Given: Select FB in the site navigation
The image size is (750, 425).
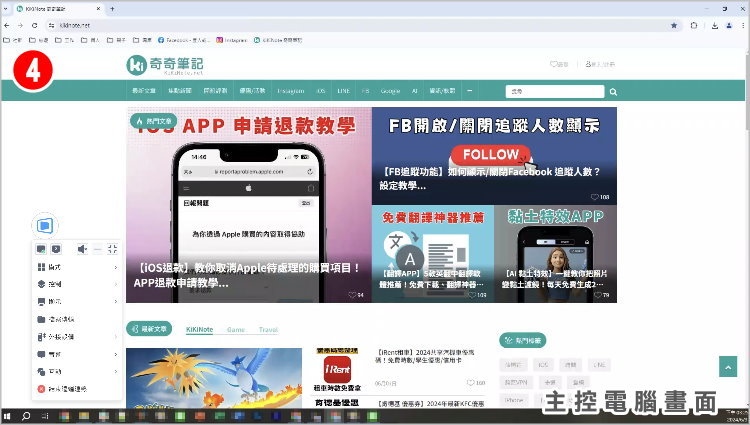Looking at the screenshot, I should click(365, 91).
